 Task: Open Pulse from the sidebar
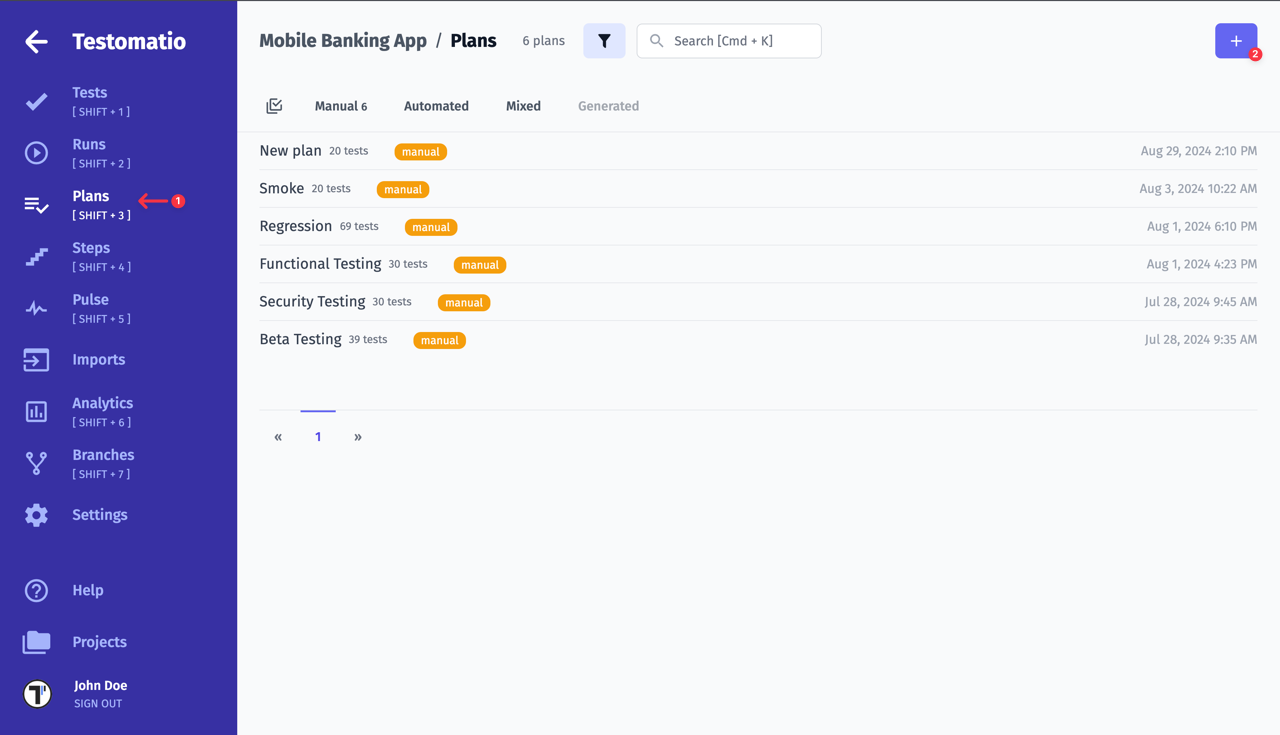click(x=90, y=299)
